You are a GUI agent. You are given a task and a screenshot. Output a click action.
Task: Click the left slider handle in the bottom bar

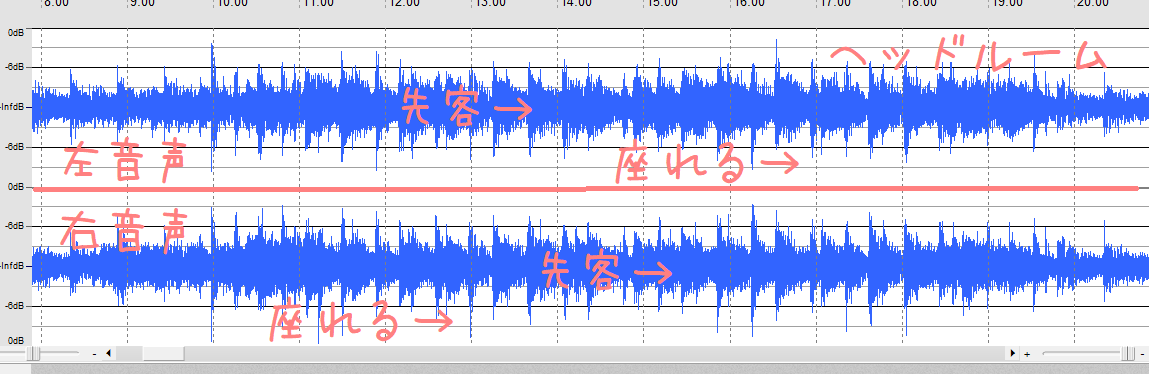click(34, 353)
